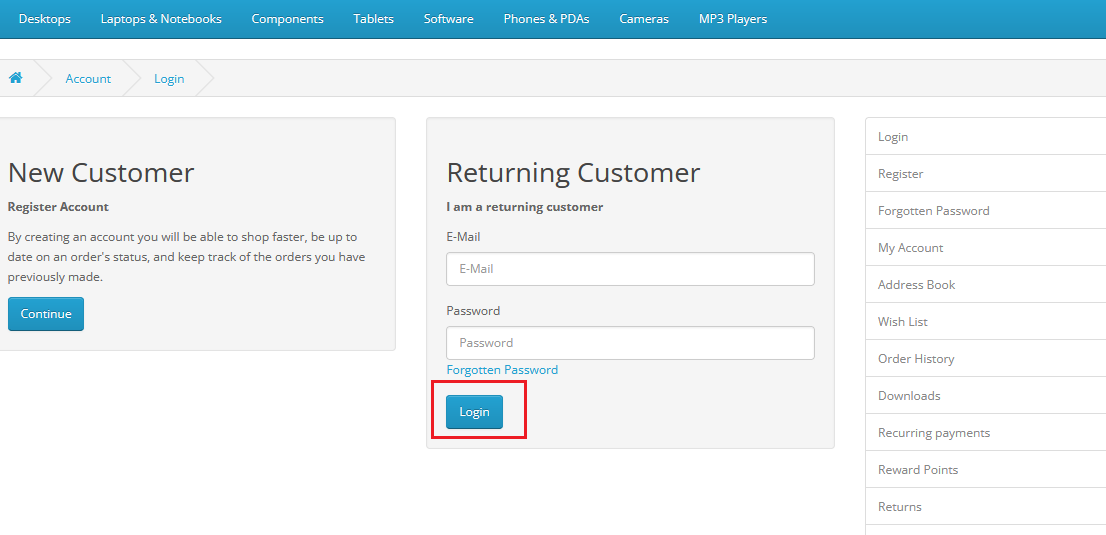The image size is (1106, 535).
Task: Click Continue to register a new account
Action: click(46, 314)
